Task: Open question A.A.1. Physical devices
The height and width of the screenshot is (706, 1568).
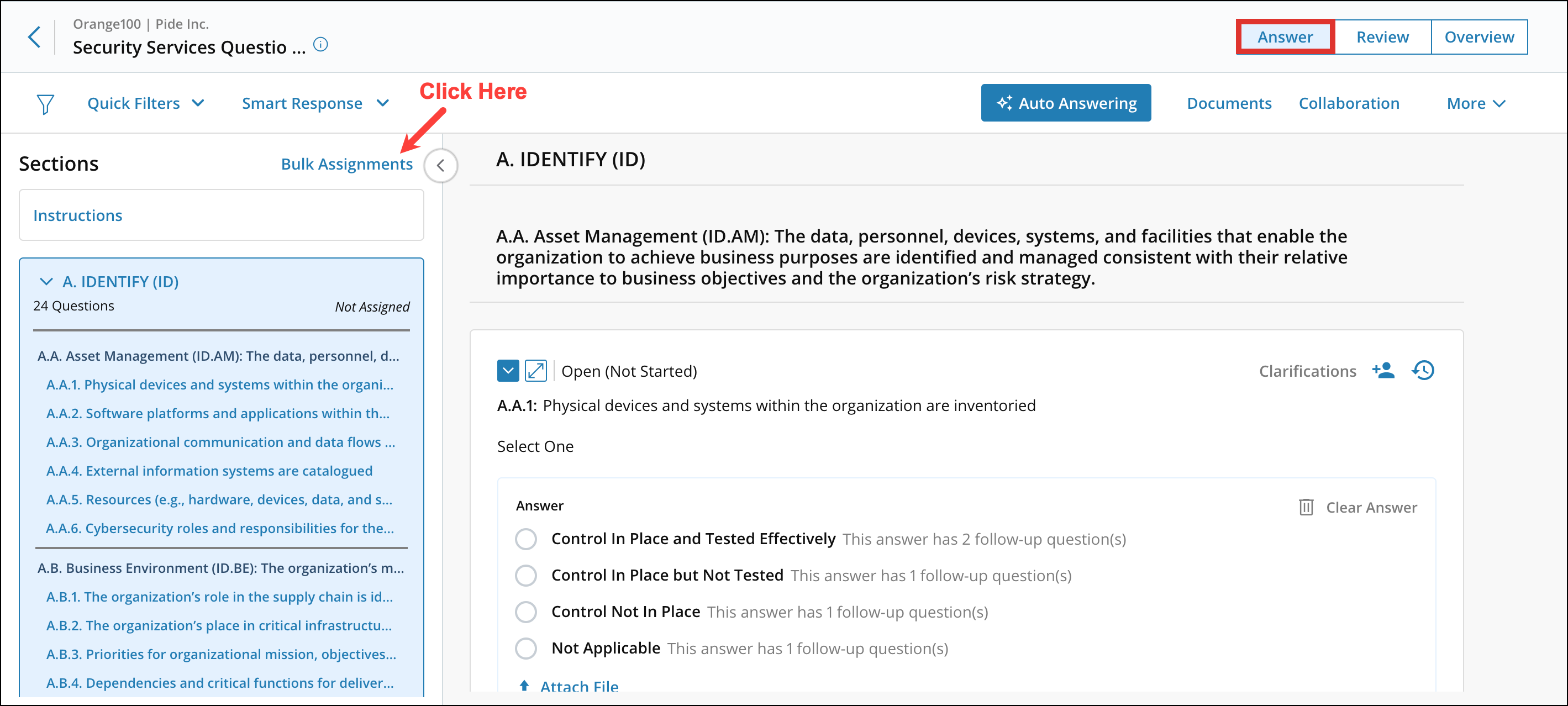Action: pyautogui.click(x=220, y=384)
